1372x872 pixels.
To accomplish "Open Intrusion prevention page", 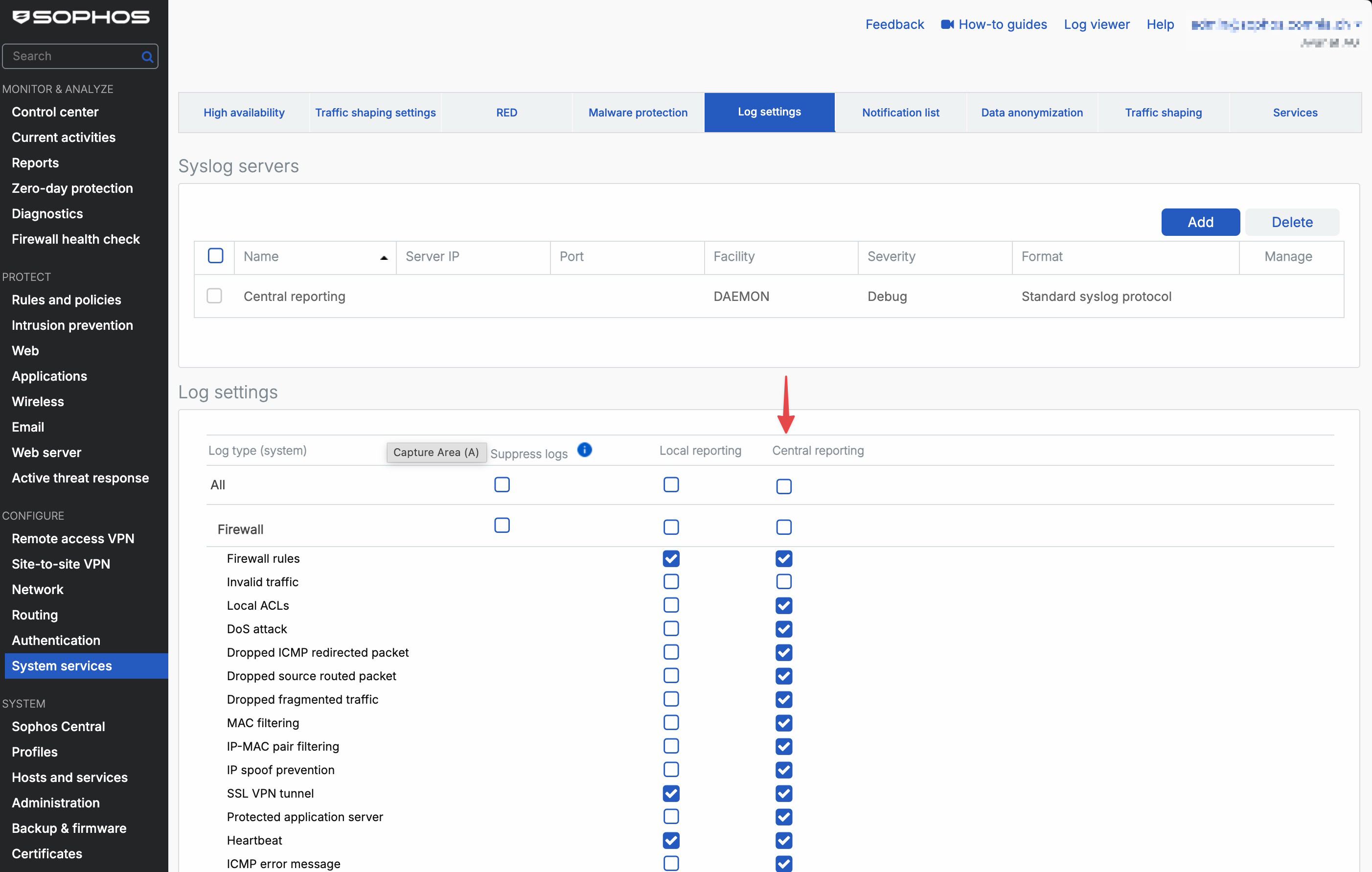I will point(72,325).
